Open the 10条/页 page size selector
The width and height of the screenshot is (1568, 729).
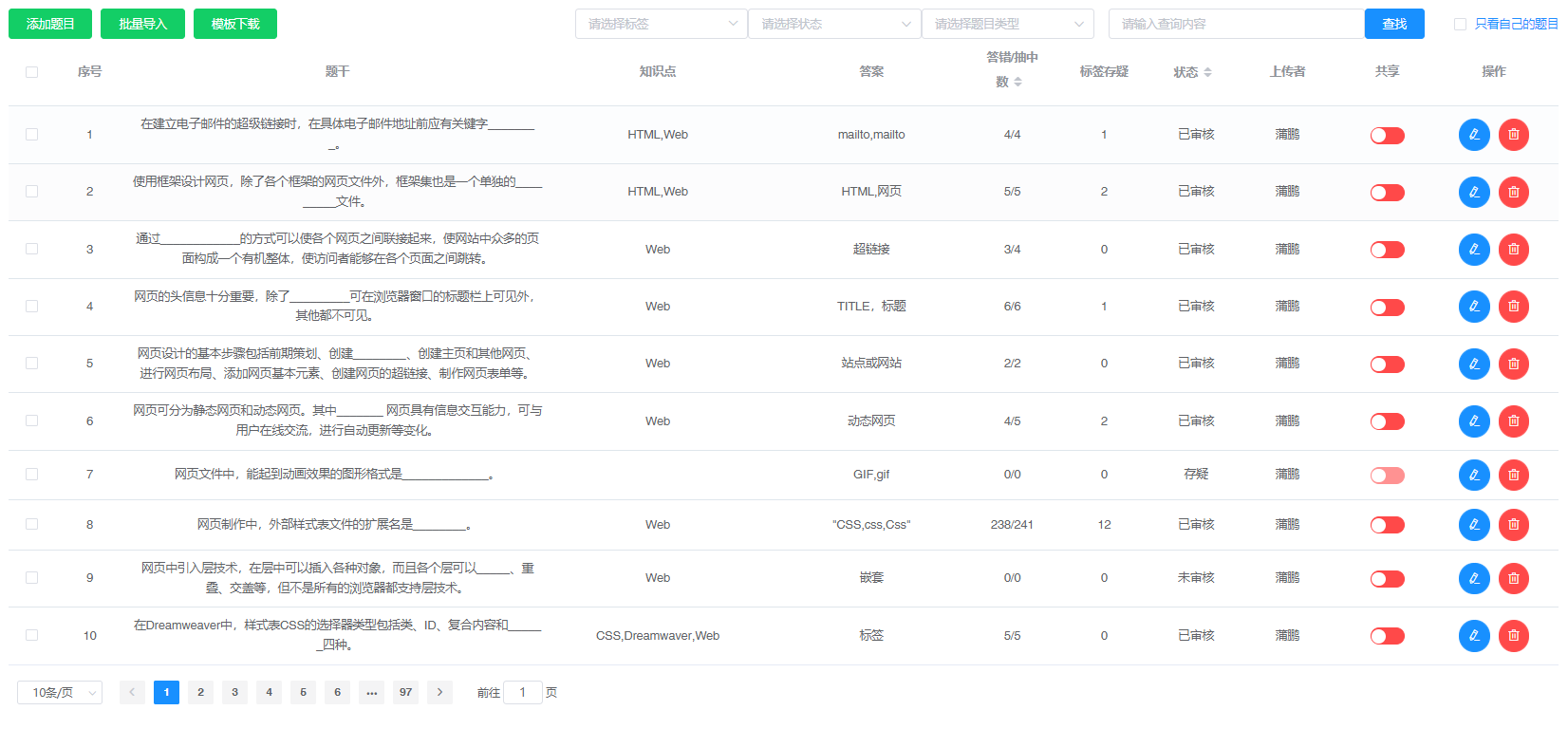(x=60, y=693)
